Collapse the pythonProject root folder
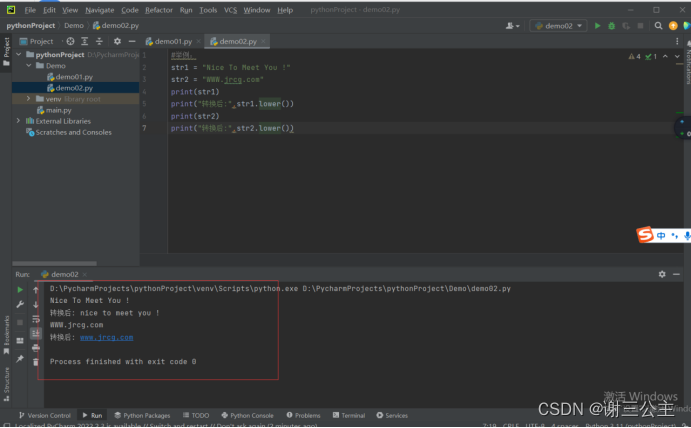The width and height of the screenshot is (691, 428). click(19, 55)
